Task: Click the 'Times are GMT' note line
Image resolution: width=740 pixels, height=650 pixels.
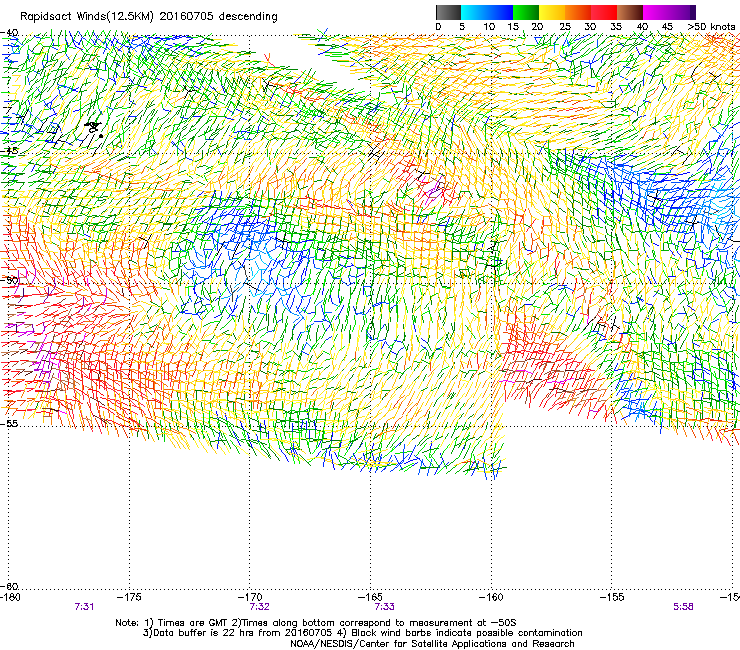Action: (316, 623)
